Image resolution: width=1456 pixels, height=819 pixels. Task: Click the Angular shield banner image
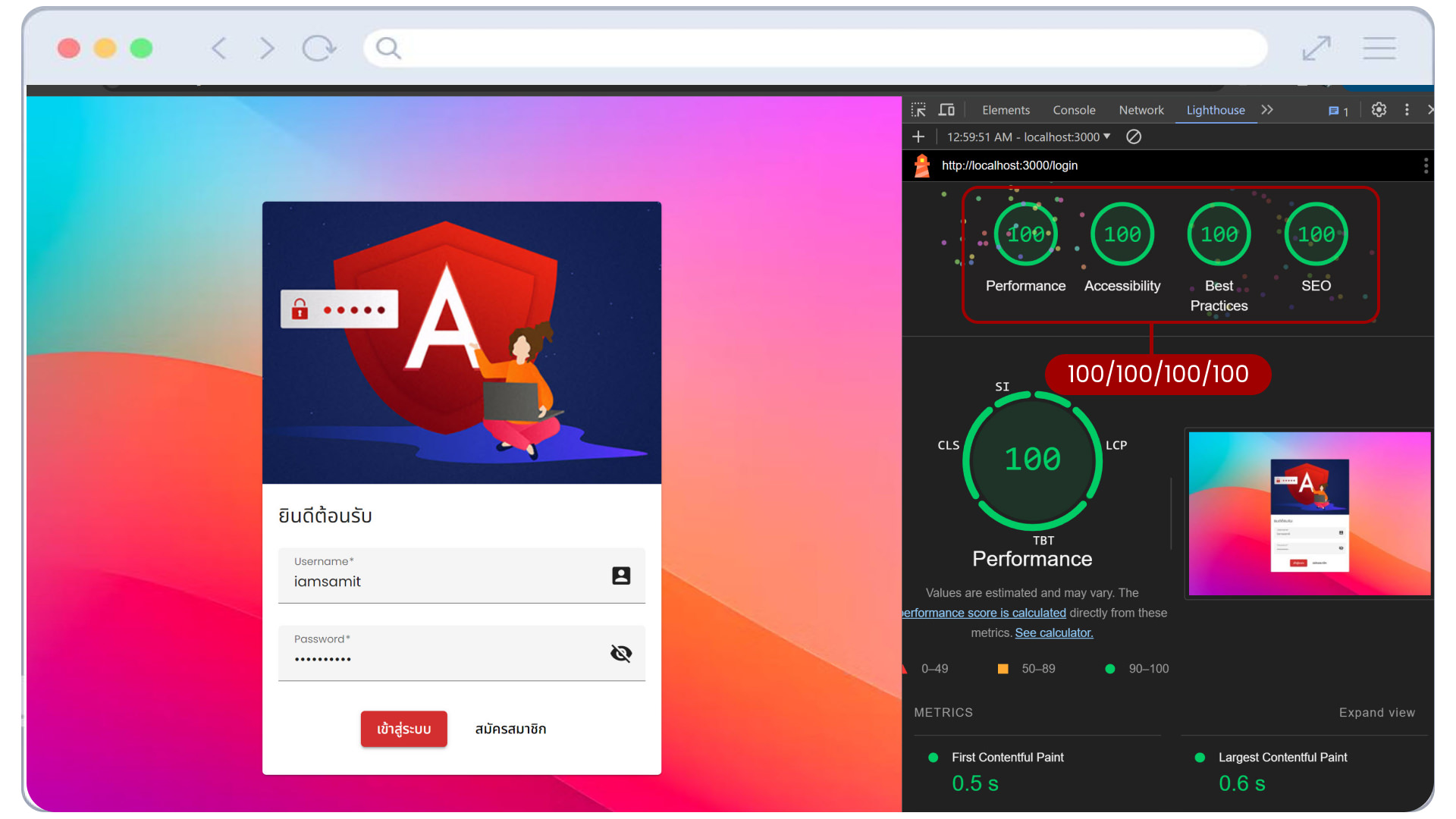[461, 343]
